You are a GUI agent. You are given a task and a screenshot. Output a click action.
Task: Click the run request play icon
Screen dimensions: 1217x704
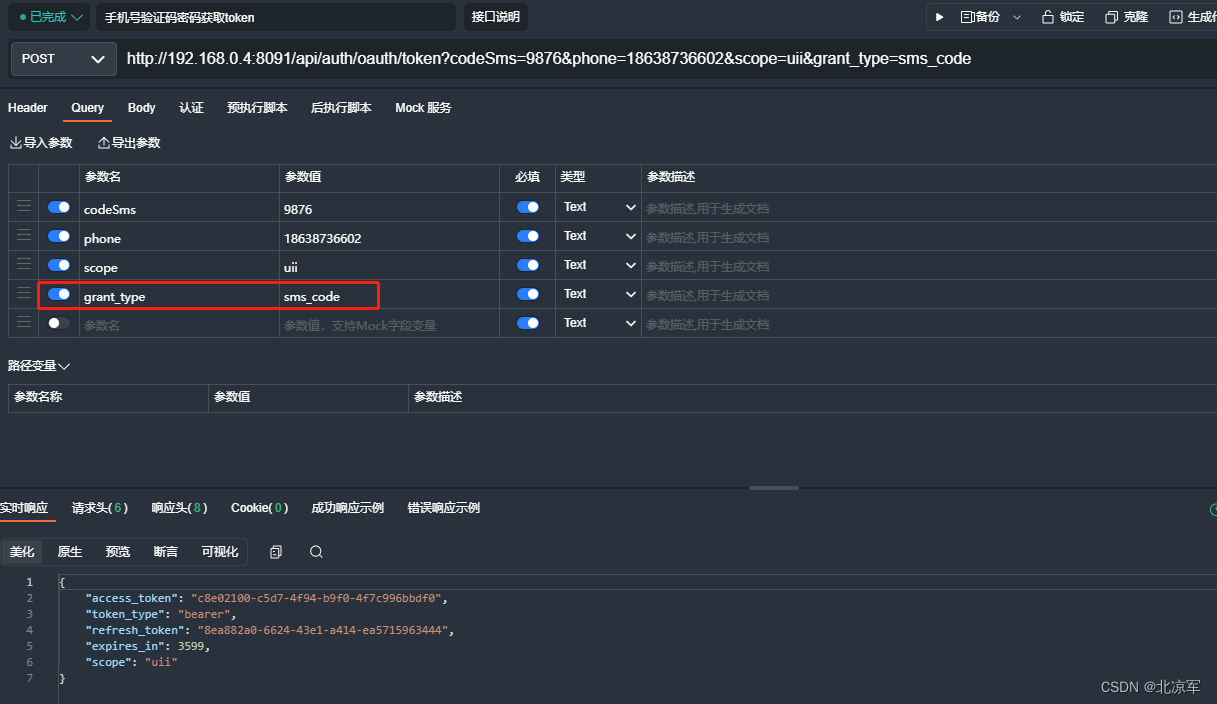[940, 16]
